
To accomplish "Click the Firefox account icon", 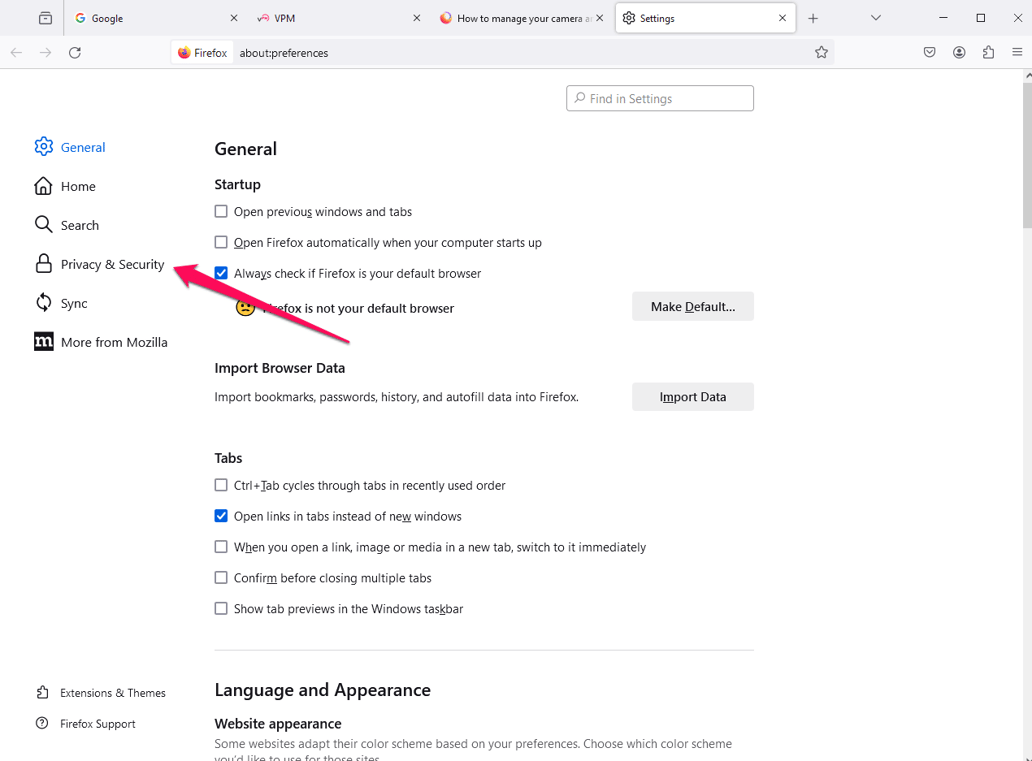I will (x=959, y=52).
